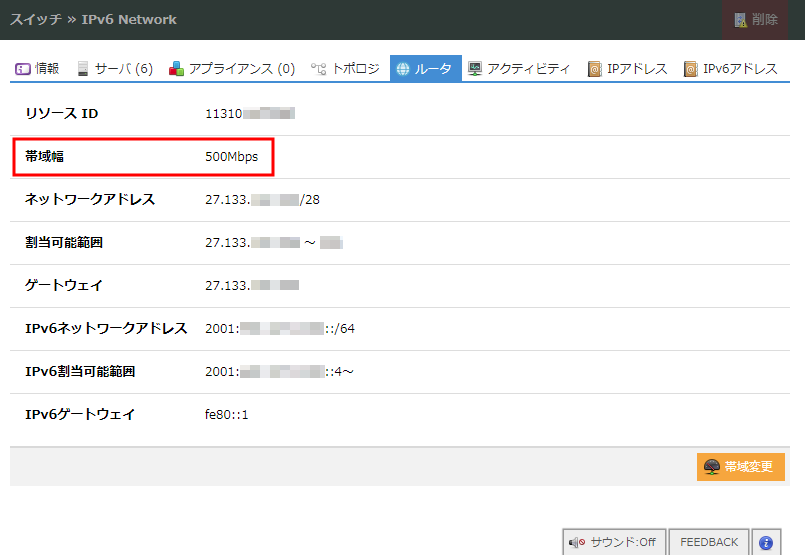Click the blue help icon at bottom right

click(x=766, y=542)
